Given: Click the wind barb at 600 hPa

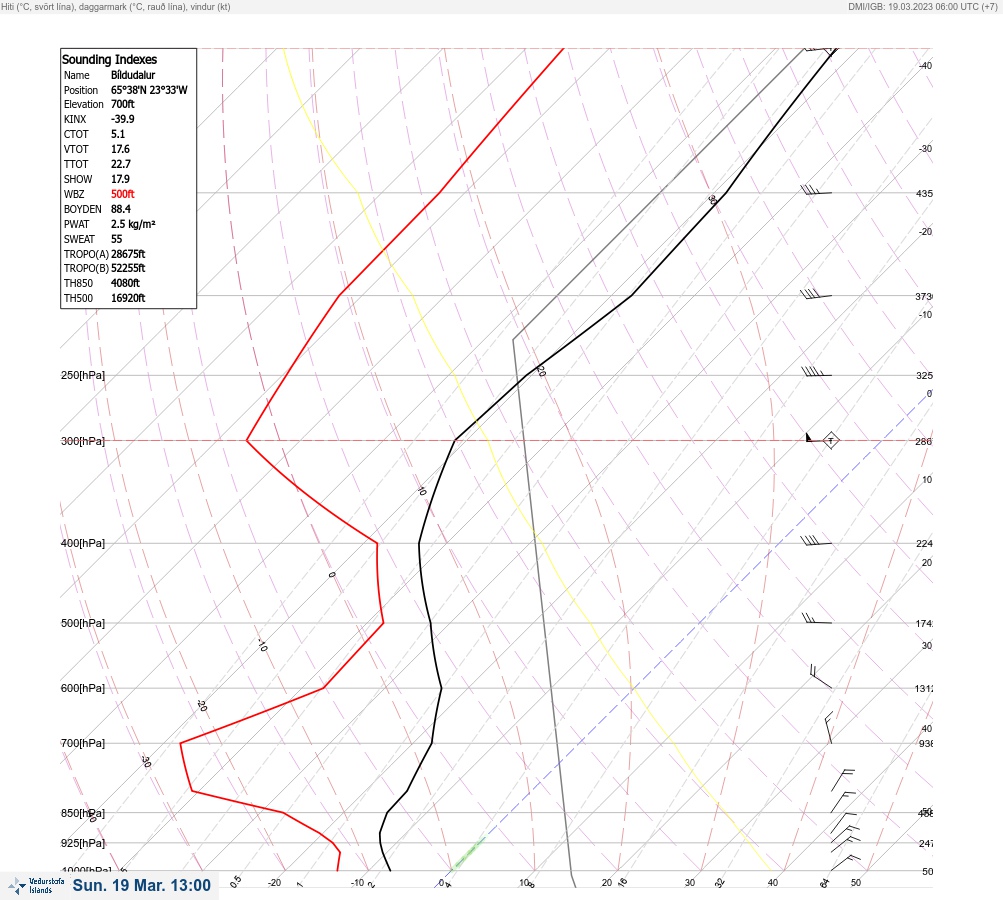Looking at the screenshot, I should 821,677.
